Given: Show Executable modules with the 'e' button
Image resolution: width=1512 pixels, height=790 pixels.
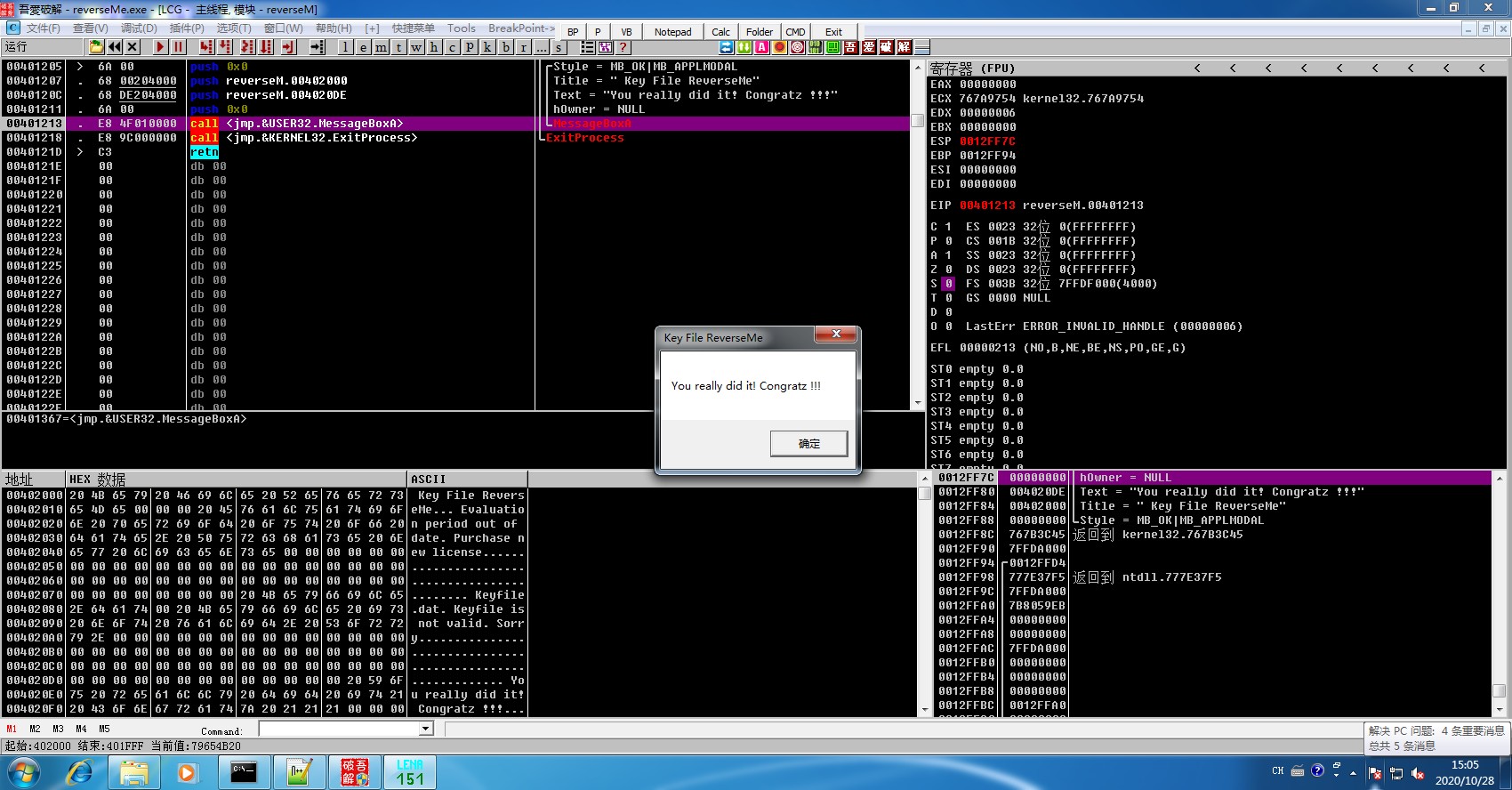Looking at the screenshot, I should [363, 47].
